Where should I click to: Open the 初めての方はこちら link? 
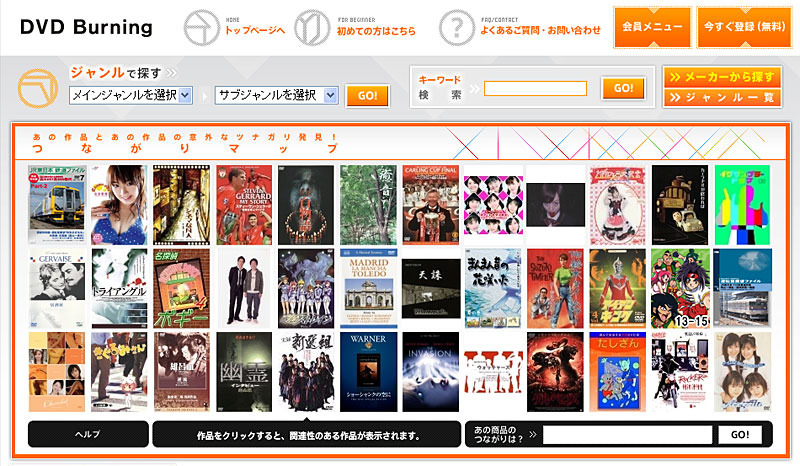point(376,31)
